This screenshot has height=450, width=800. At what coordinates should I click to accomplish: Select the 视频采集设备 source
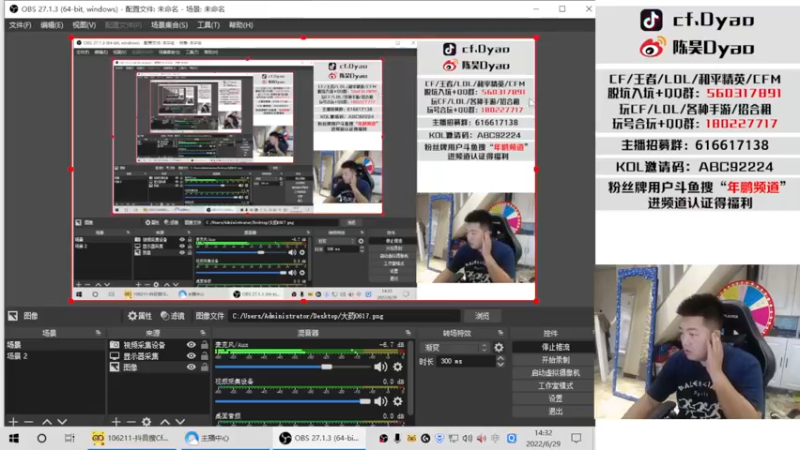(x=145, y=345)
